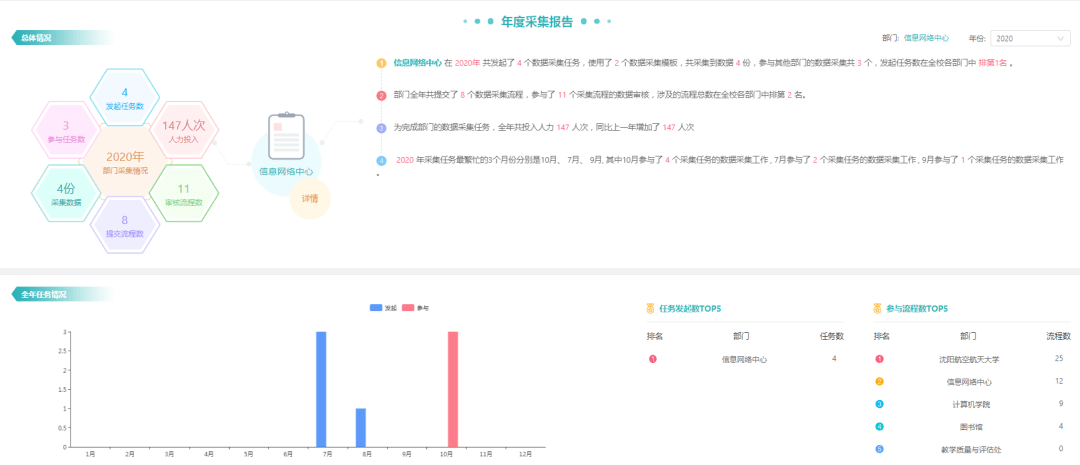
Task: Click the rank 2 badge in 参与流程数TOP5
Action: pos(880,381)
